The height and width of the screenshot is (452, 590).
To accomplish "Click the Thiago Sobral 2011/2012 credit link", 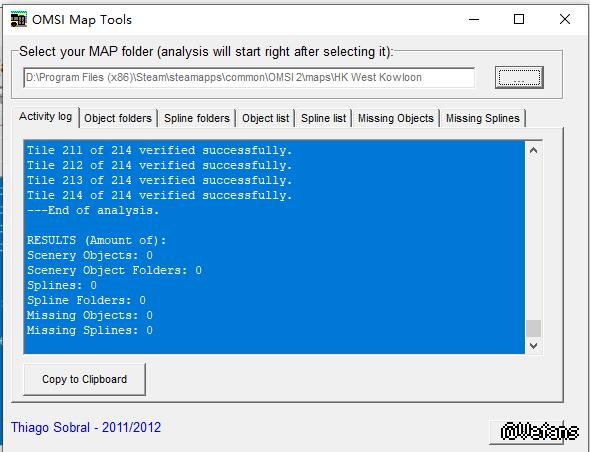I will tap(86, 428).
